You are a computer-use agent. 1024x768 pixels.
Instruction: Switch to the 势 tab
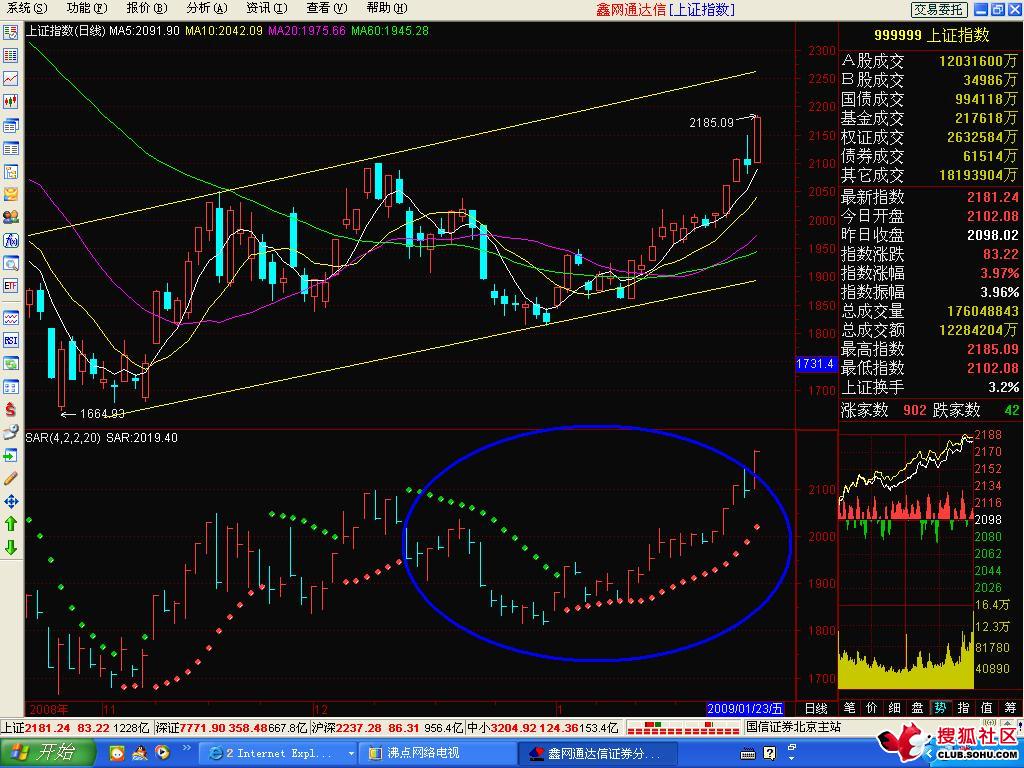[x=939, y=708]
